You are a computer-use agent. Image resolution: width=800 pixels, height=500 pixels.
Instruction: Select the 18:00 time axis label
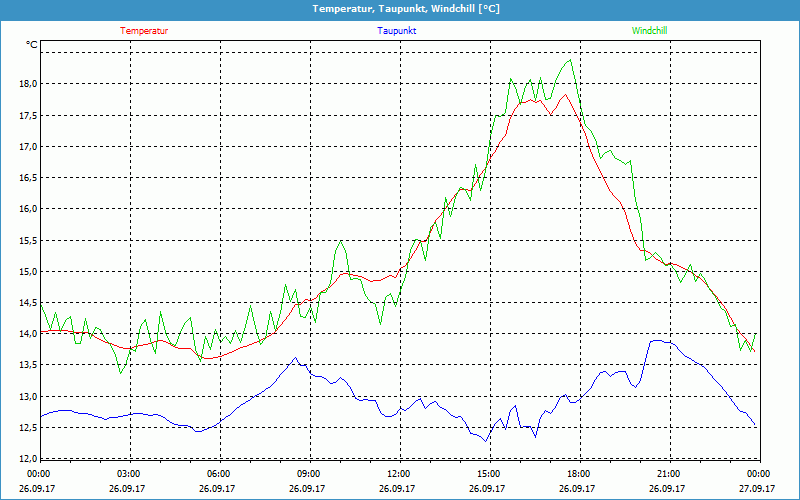[578, 474]
